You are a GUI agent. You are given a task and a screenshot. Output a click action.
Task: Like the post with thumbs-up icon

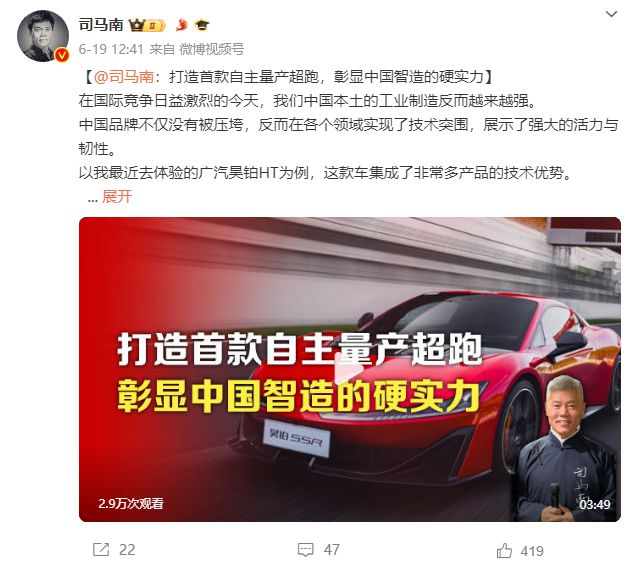pyautogui.click(x=504, y=550)
